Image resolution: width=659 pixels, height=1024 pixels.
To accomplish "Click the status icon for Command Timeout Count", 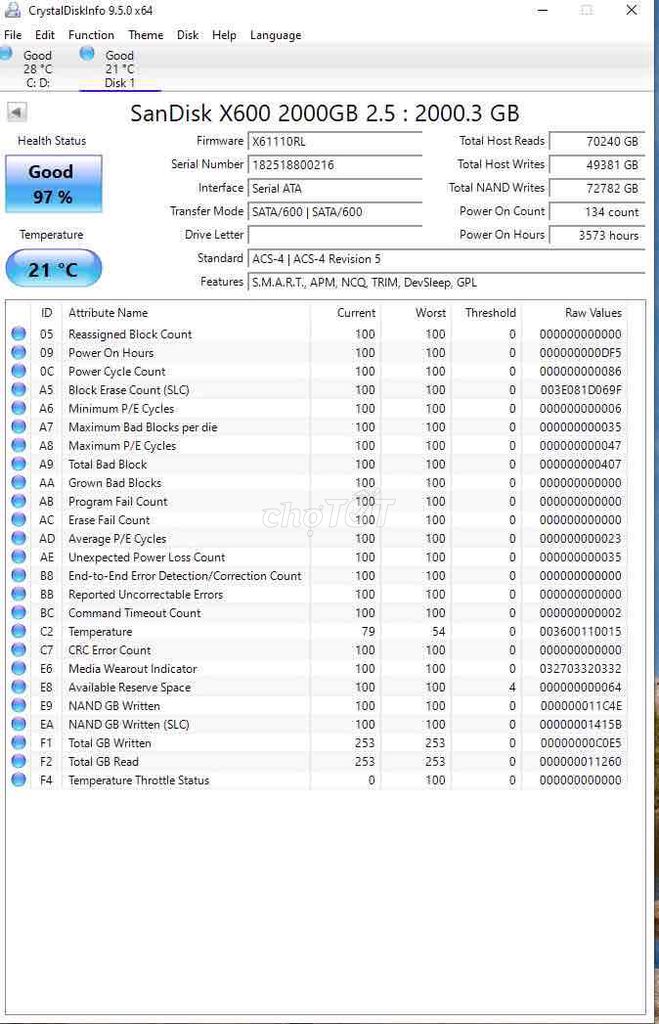I will pos(18,613).
